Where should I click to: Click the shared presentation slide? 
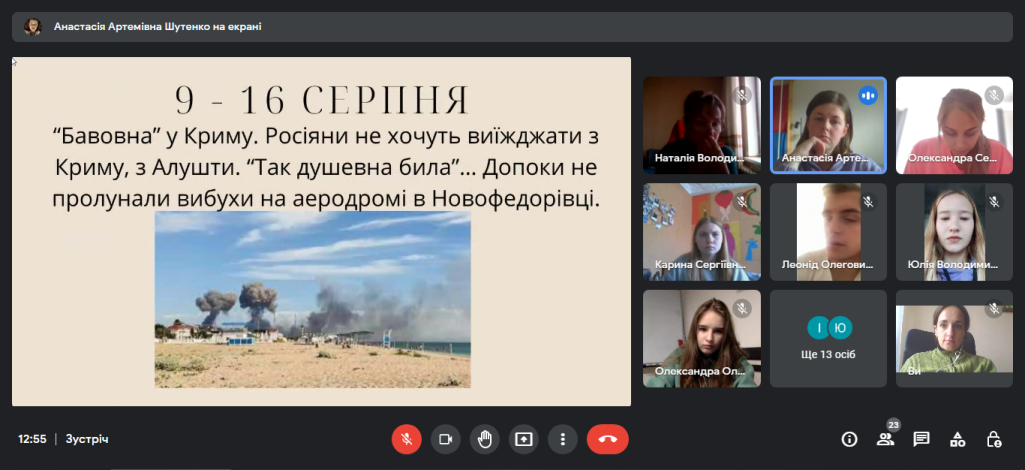click(321, 231)
